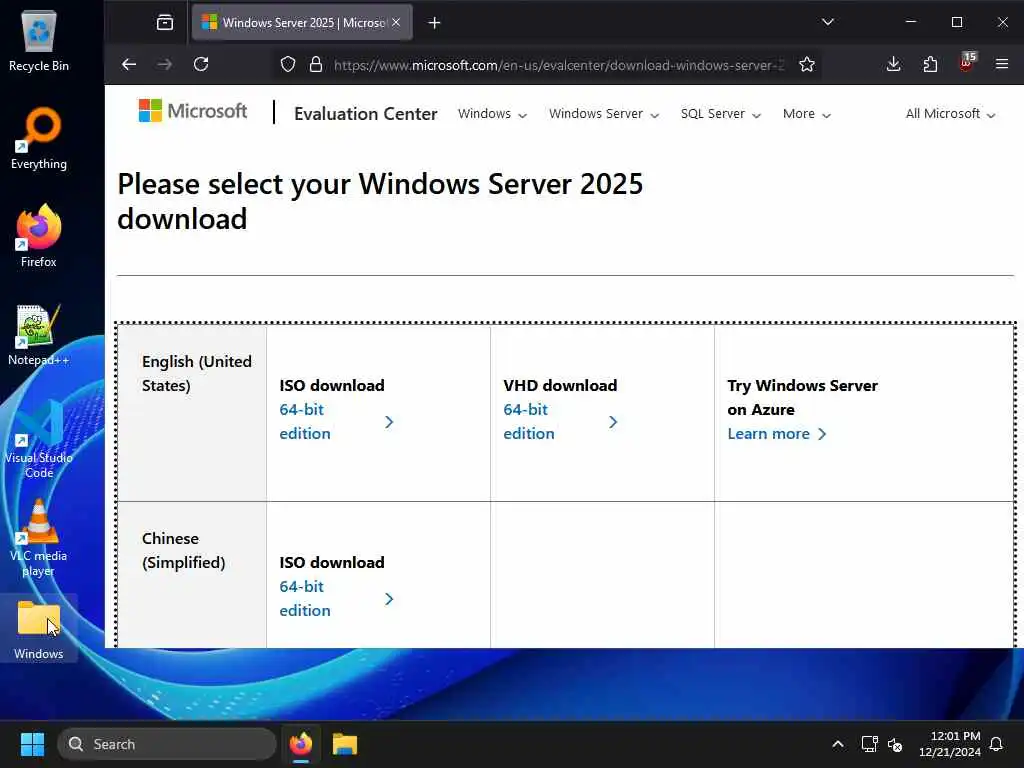Select the Windows folder on the desktop

[39, 629]
